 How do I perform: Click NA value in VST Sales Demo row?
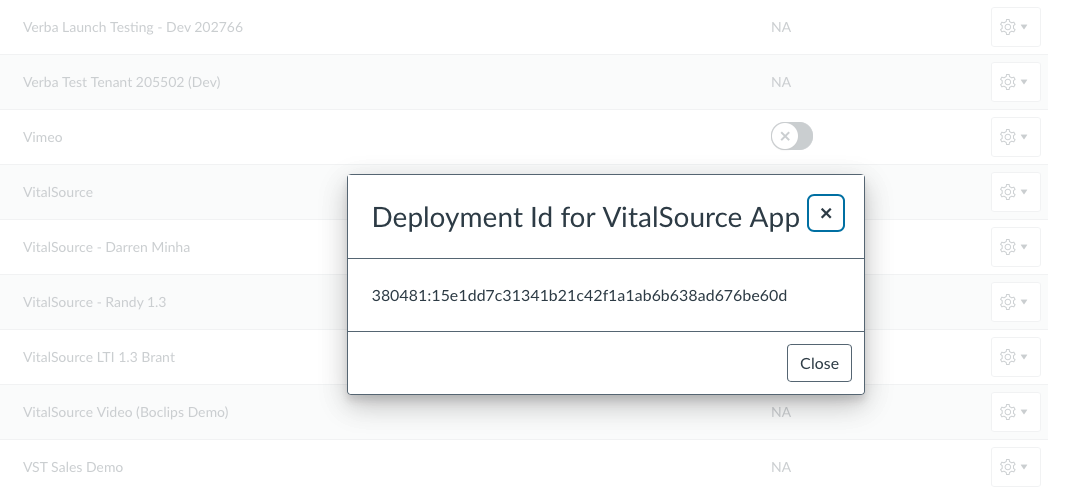[x=781, y=467]
